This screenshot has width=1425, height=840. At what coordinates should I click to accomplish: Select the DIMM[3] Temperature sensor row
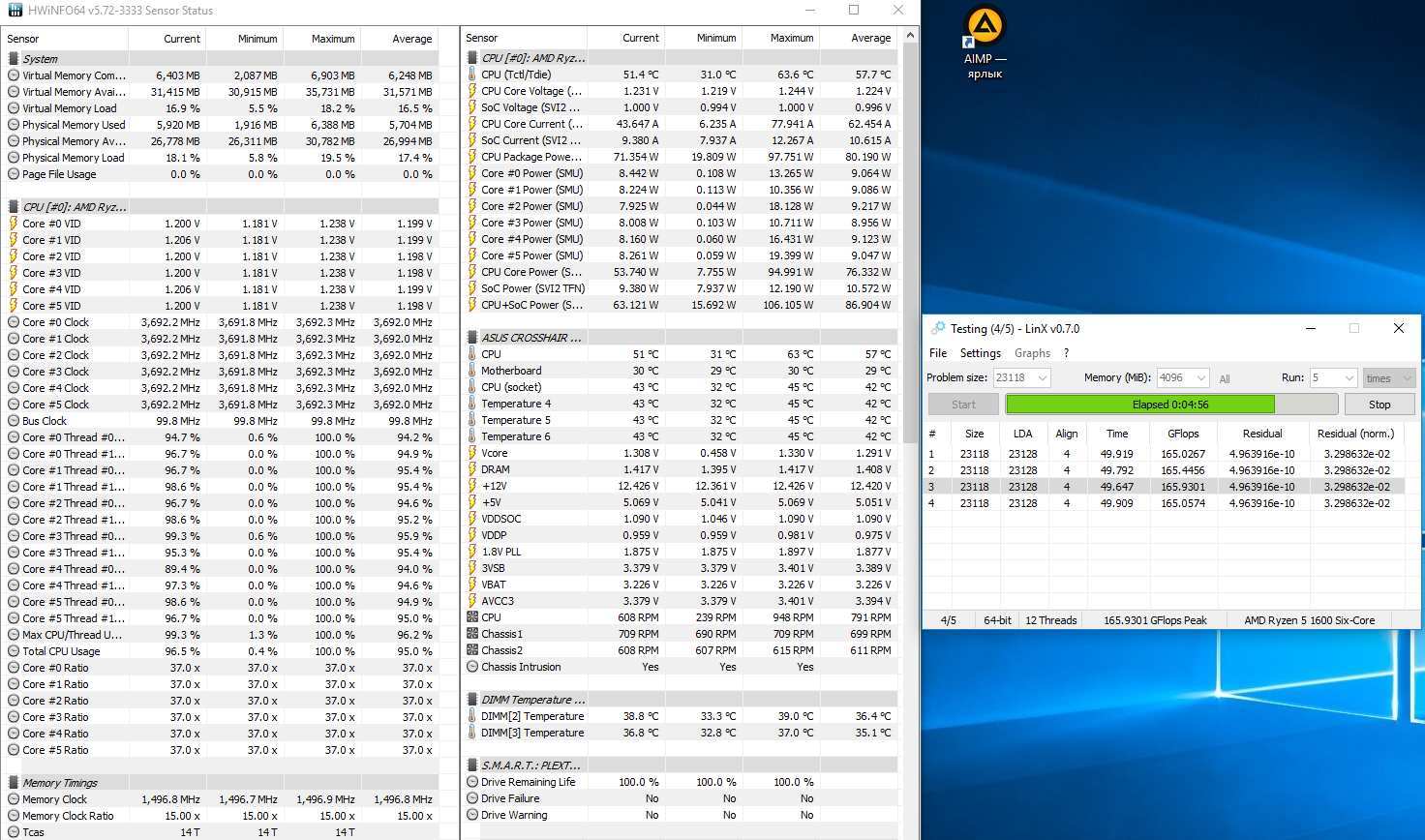tap(680, 733)
